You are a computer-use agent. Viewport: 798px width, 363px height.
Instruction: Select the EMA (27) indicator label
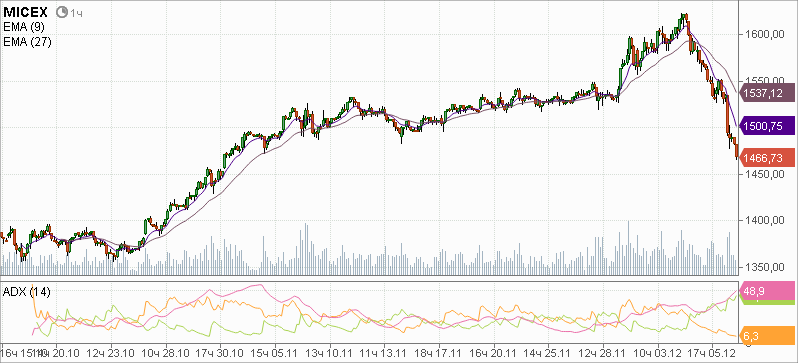point(27,42)
